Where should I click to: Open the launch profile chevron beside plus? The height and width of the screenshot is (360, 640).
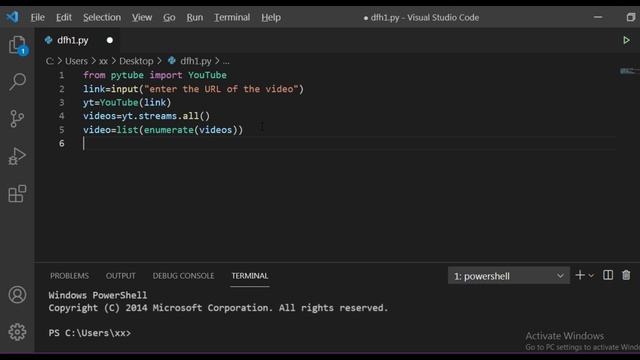591,276
